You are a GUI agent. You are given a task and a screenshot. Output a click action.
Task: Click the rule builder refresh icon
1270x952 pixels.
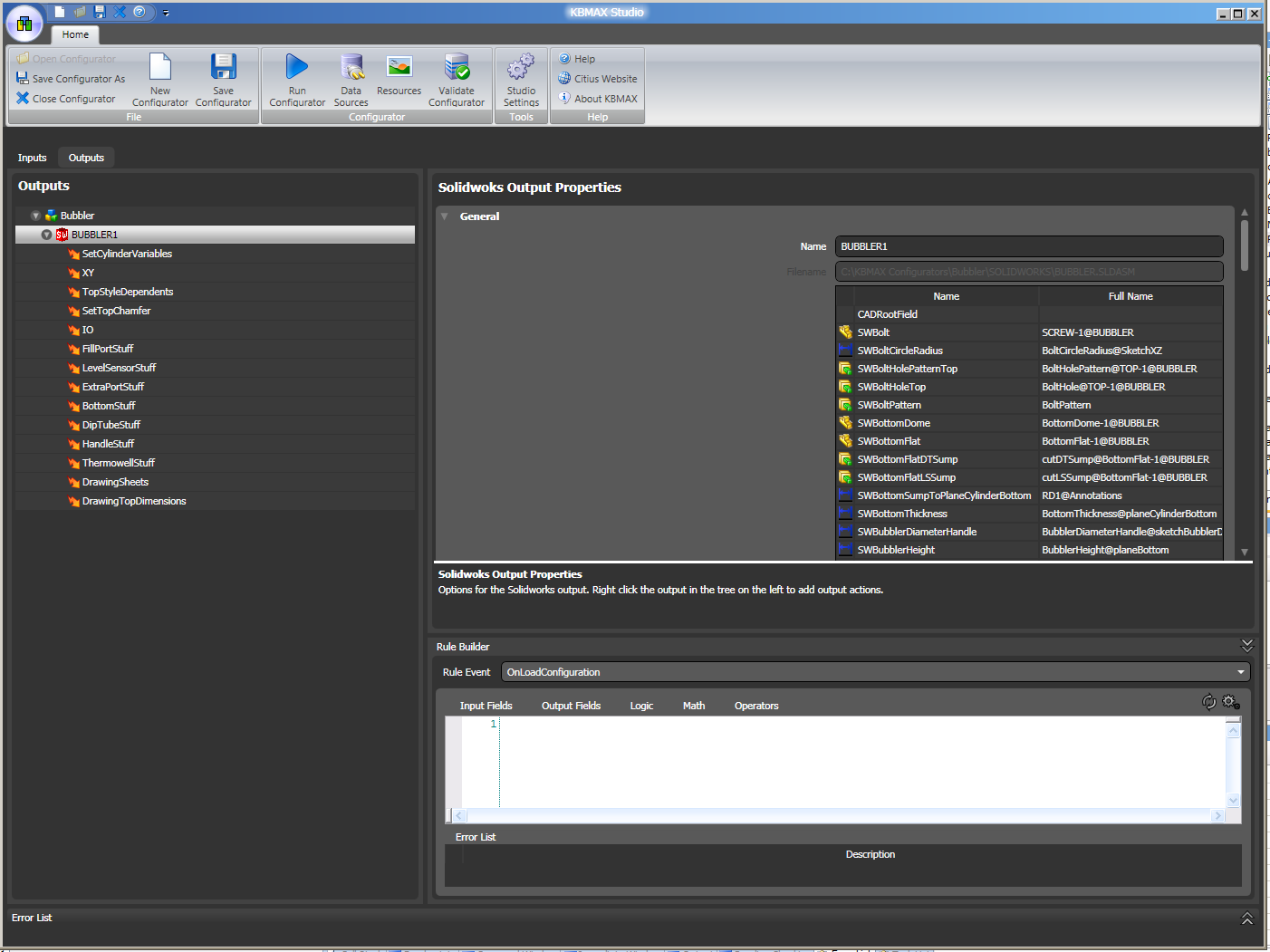[x=1208, y=702]
